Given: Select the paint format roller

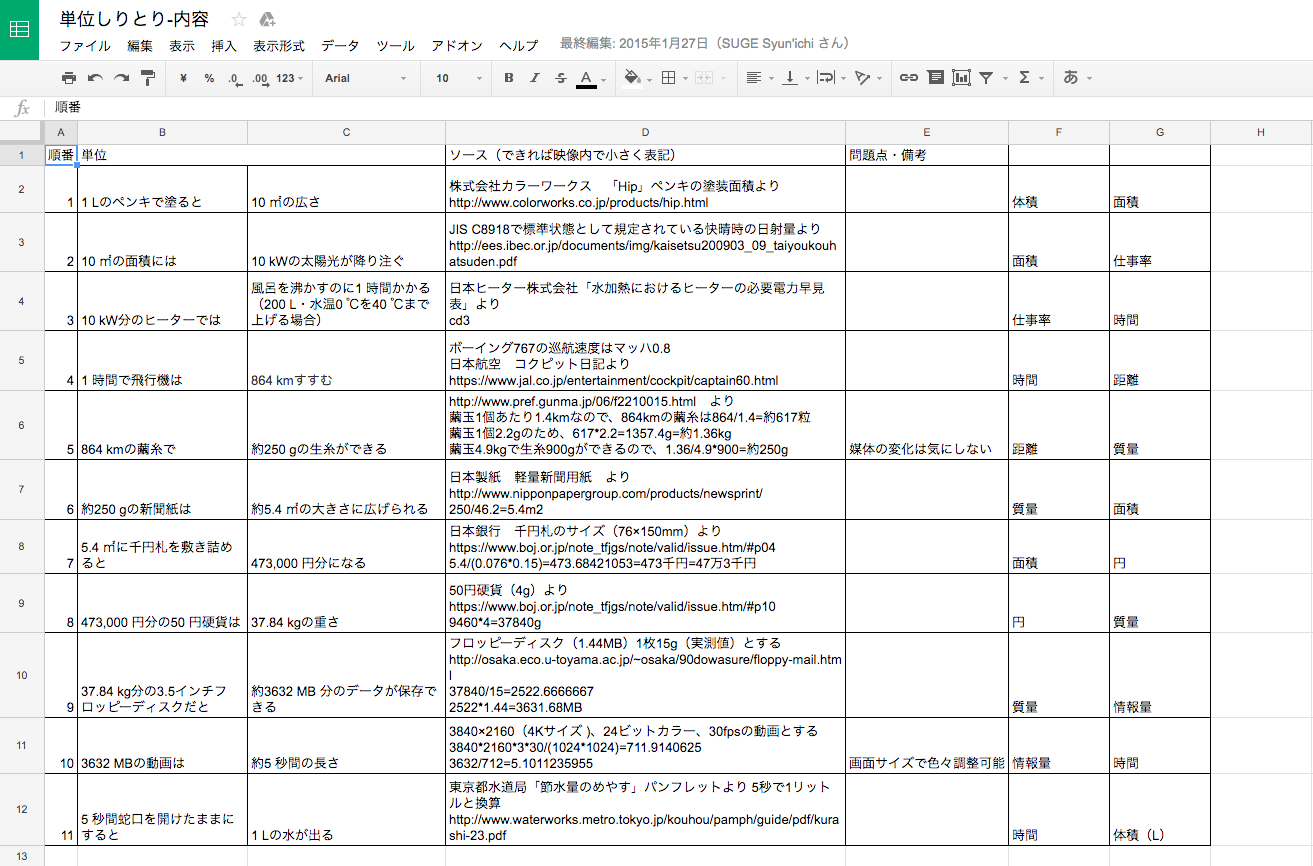Looking at the screenshot, I should [148, 78].
